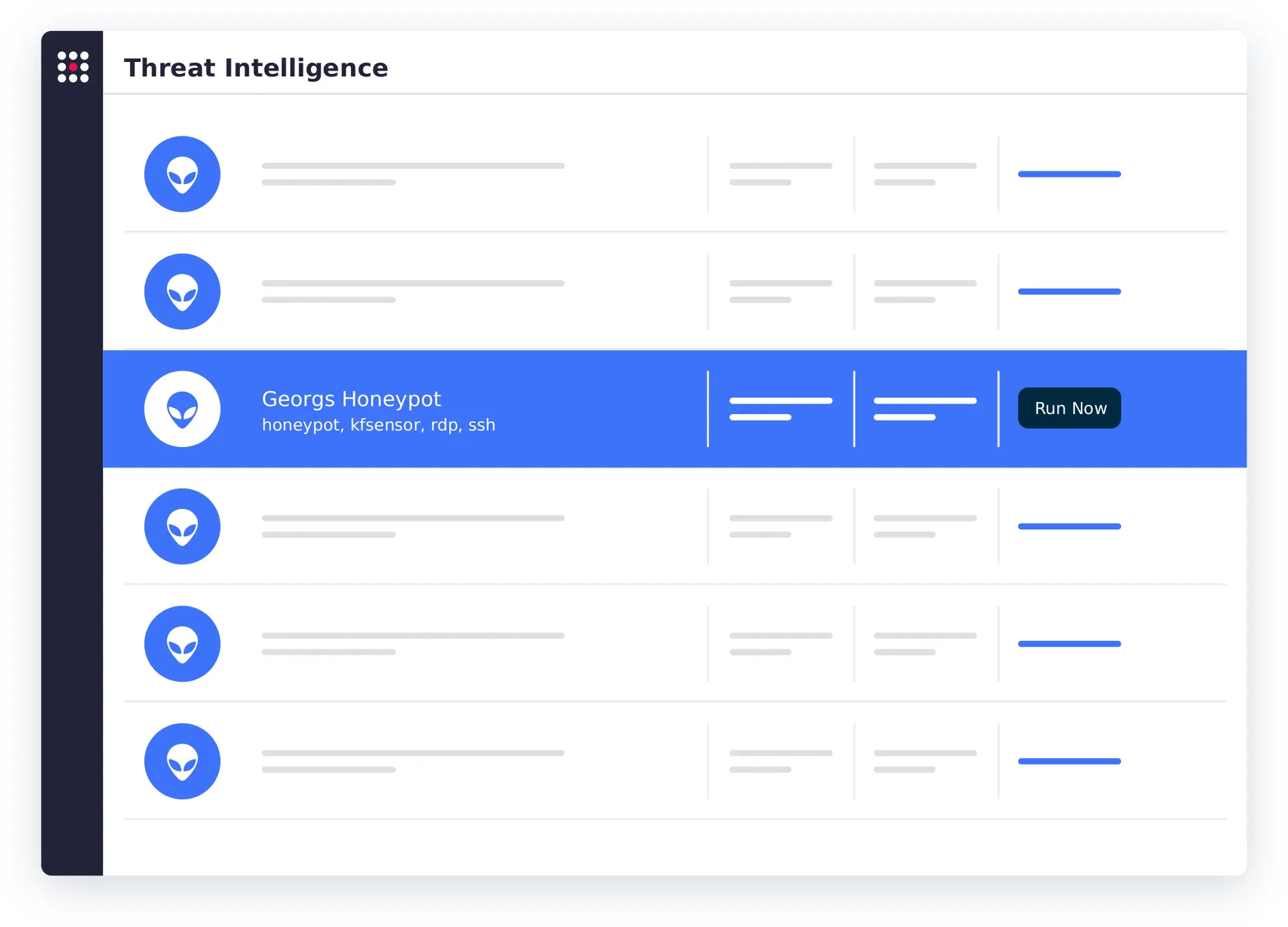Click the first white column in Georgs Honeypot row
Viewport: 1288px width, 927px height.
click(781, 409)
